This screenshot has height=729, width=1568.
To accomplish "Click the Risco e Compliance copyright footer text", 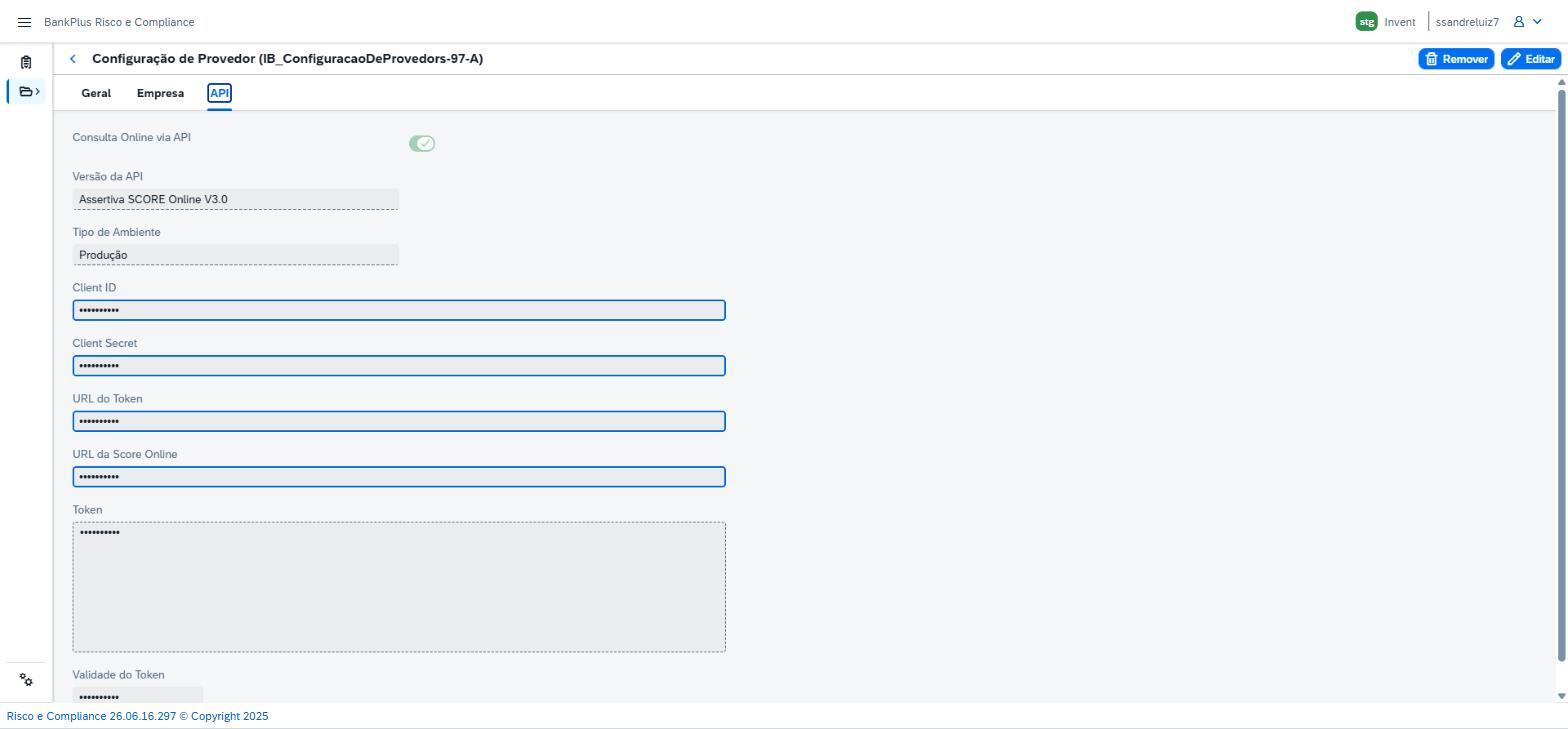I will pyautogui.click(x=137, y=716).
